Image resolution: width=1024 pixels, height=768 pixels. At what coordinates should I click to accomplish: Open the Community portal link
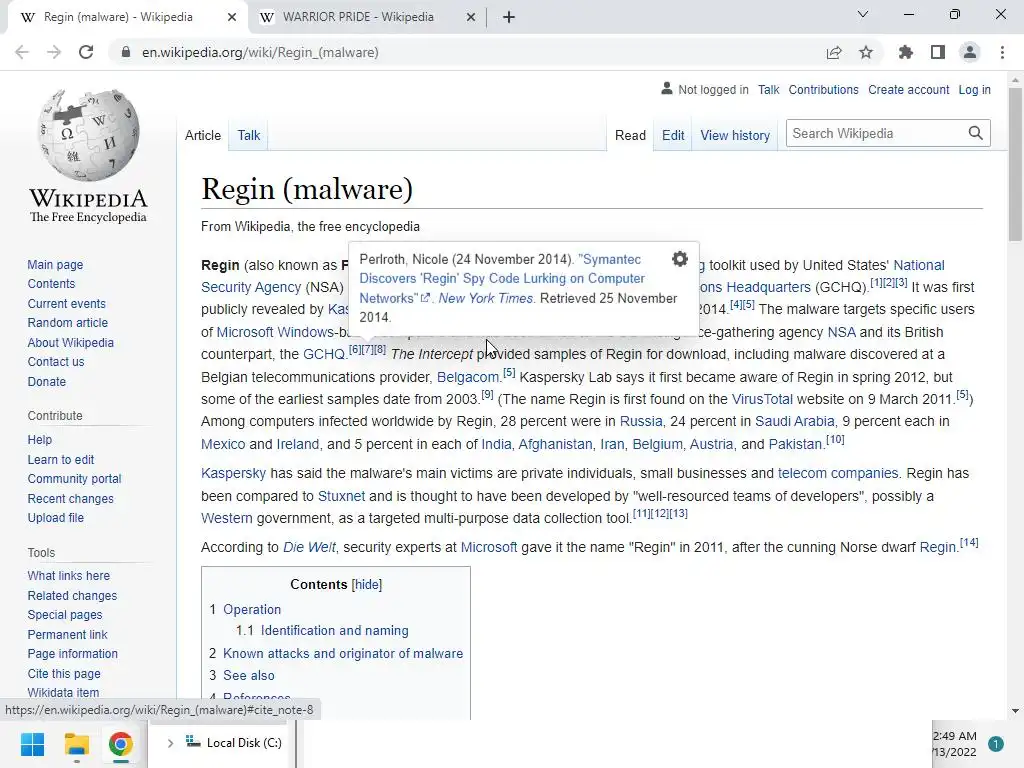tap(74, 479)
